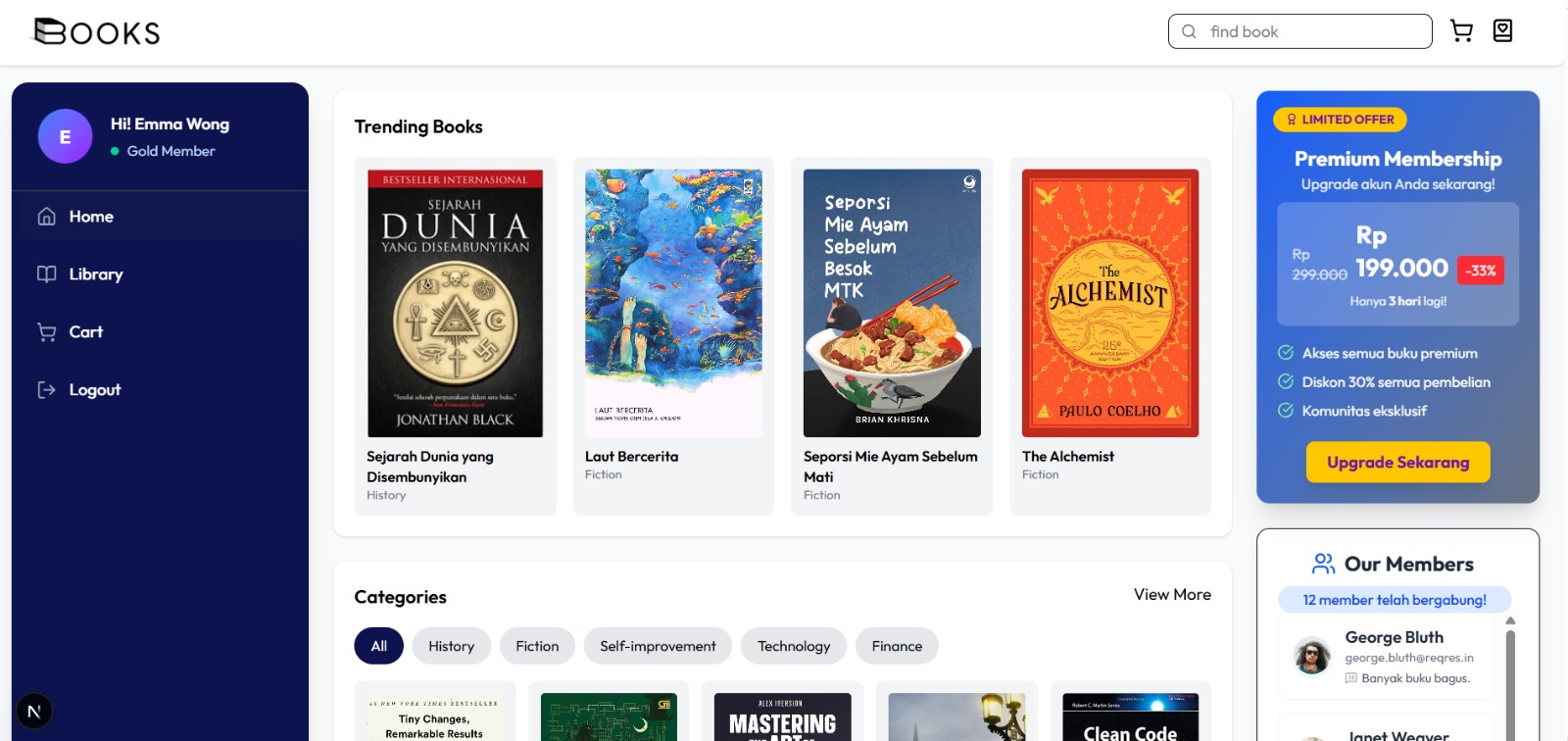
Task: Click the BOOKS logo in header
Action: [97, 32]
